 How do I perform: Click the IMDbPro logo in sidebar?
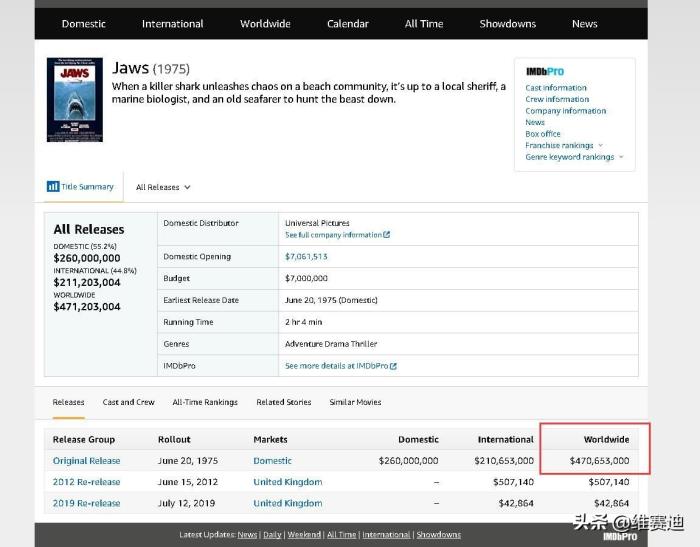click(545, 72)
